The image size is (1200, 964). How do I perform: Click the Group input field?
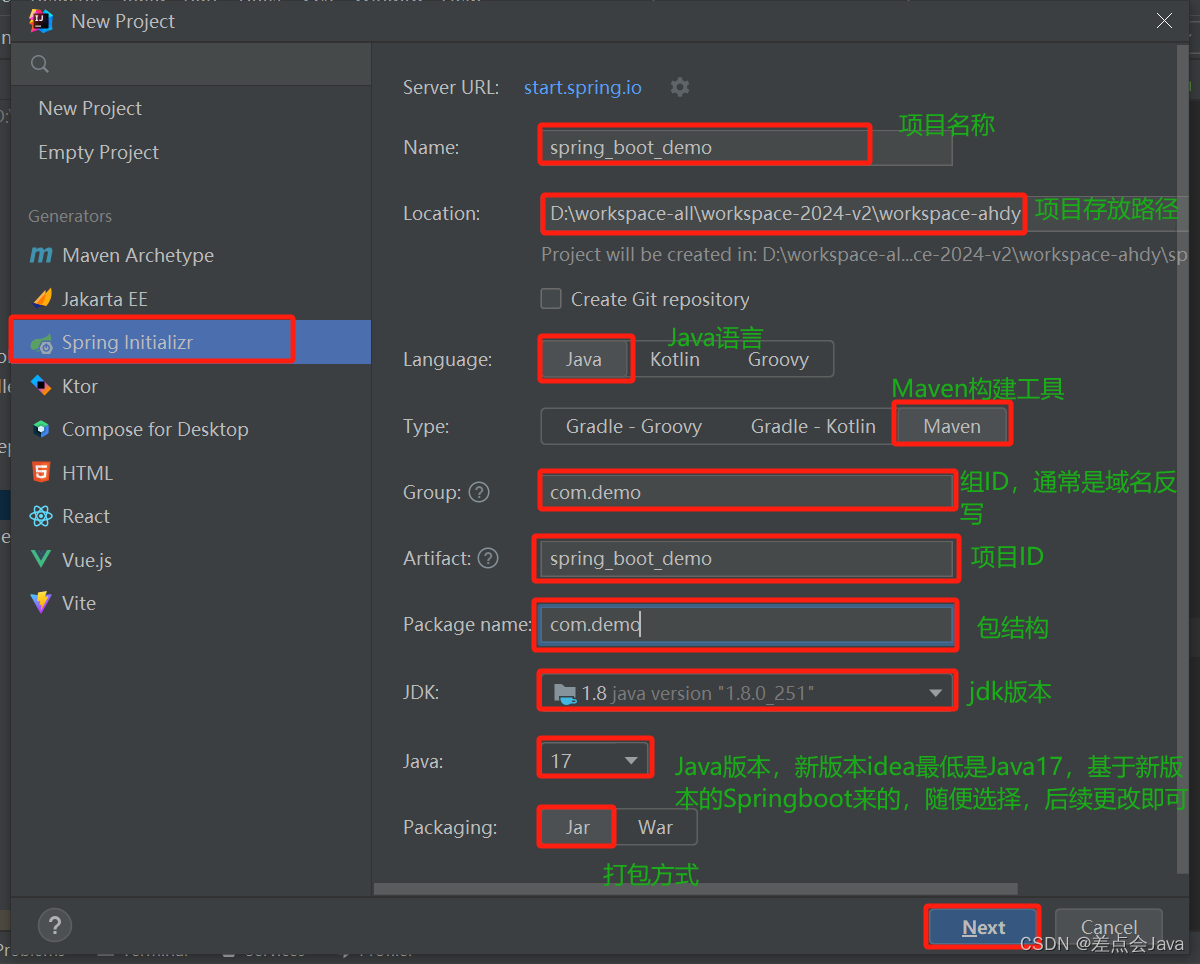[x=747, y=492]
